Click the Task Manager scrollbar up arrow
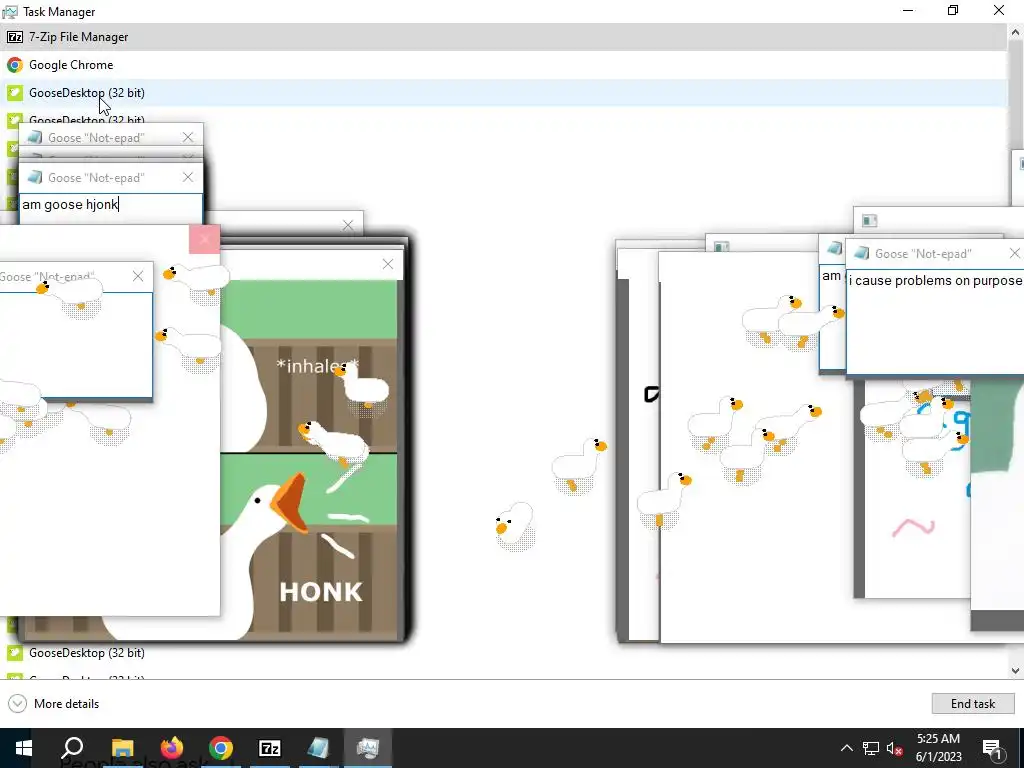The width and height of the screenshot is (1024, 768). coord(1016,31)
